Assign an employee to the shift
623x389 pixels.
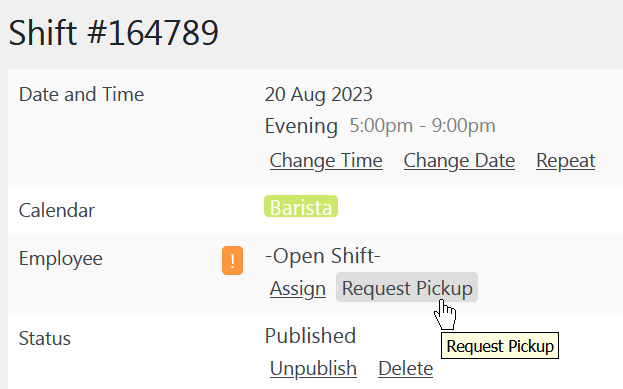(298, 288)
